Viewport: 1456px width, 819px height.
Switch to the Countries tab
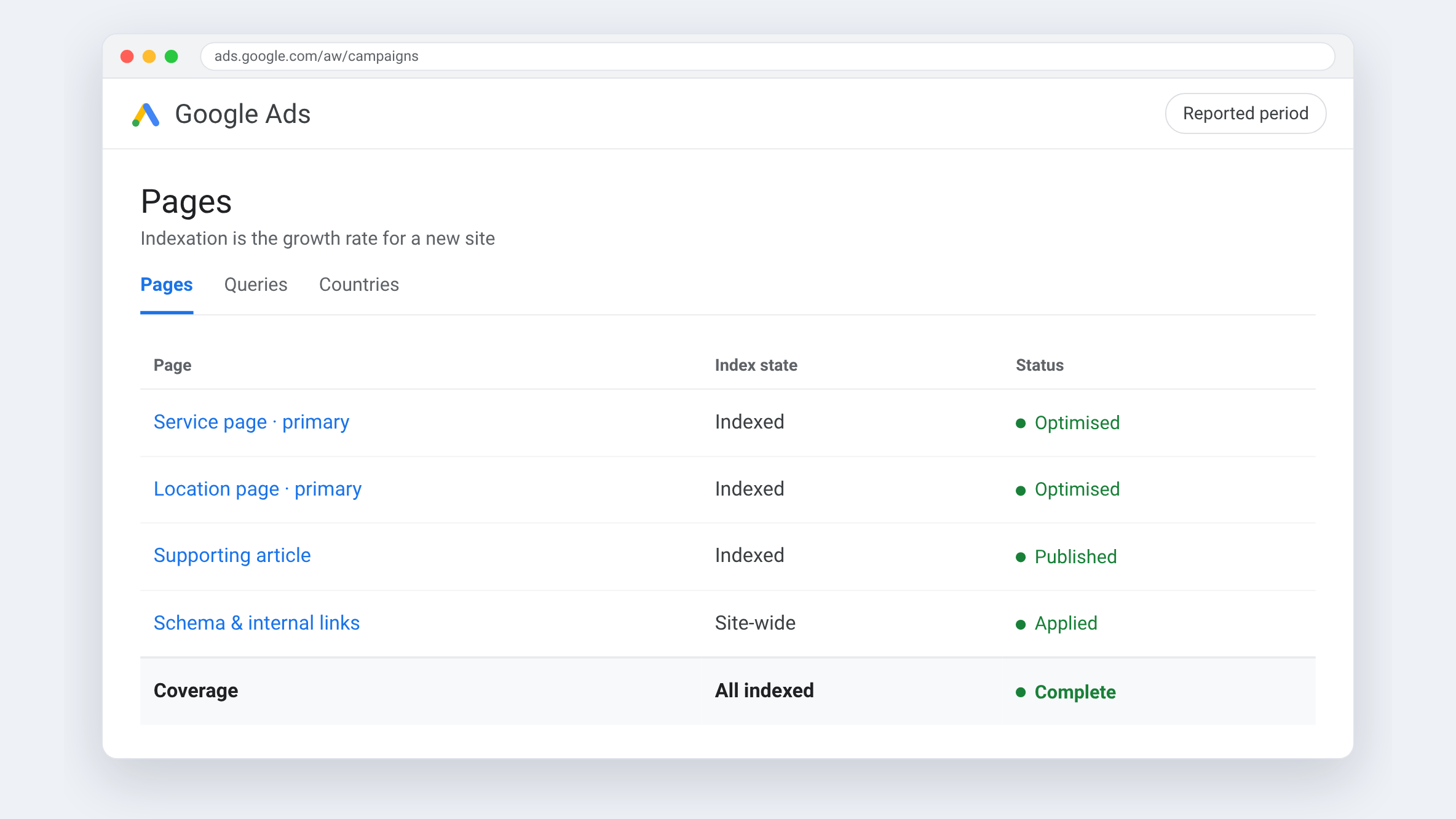point(359,285)
